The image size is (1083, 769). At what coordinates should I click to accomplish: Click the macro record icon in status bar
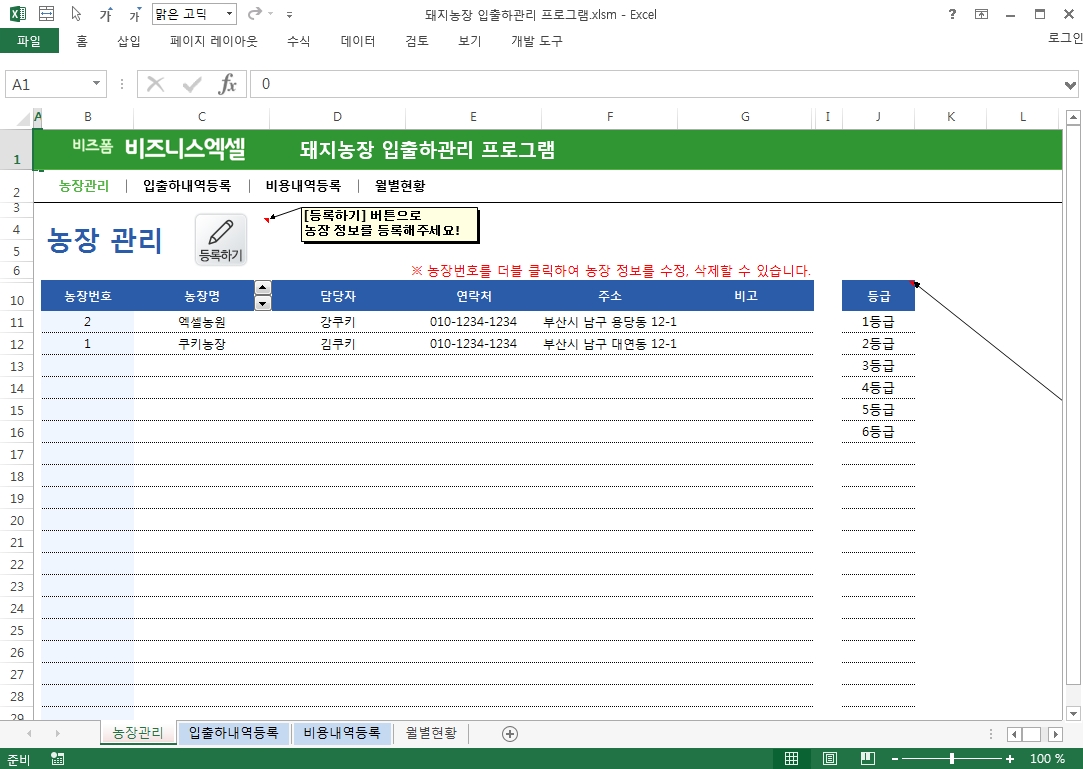[x=57, y=759]
